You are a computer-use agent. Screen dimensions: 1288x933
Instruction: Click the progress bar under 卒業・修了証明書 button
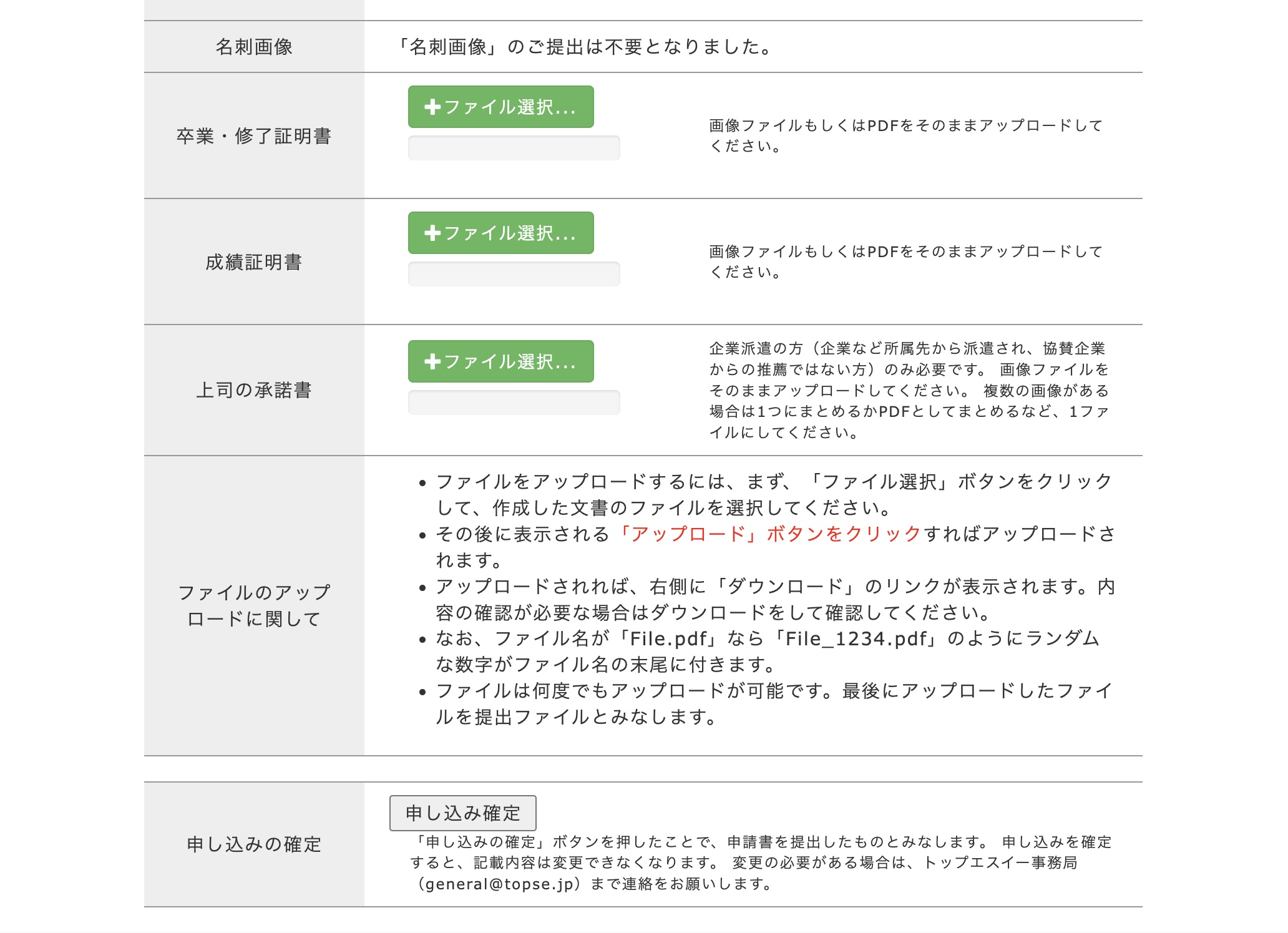coord(514,149)
